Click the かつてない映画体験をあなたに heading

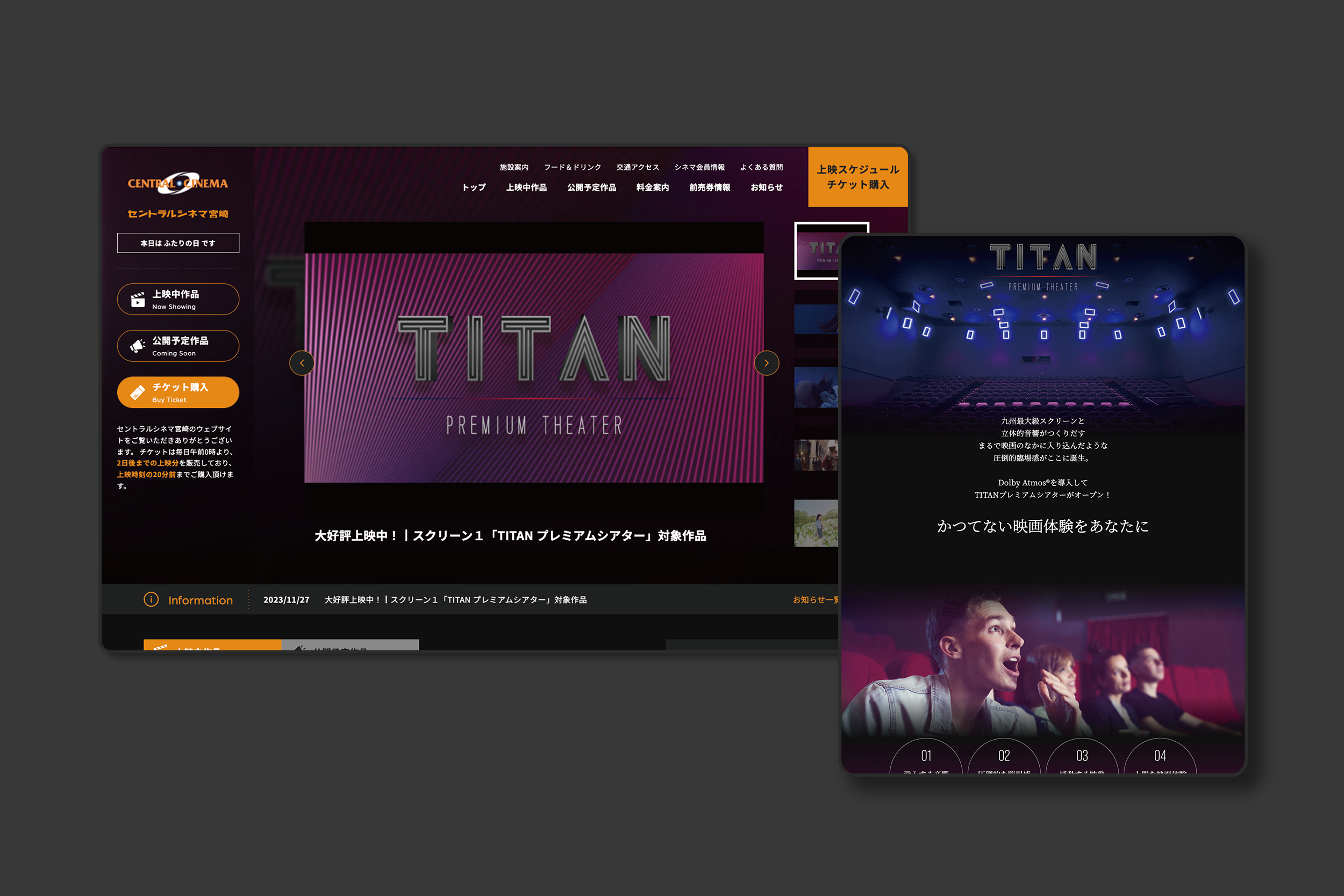coord(1043,526)
